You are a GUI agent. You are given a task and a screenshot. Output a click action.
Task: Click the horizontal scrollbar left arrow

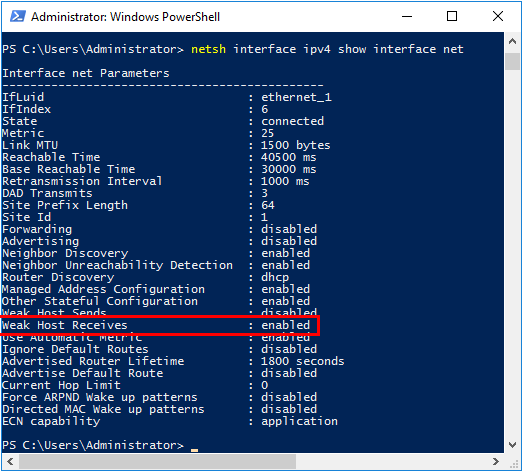pyautogui.click(x=10, y=461)
